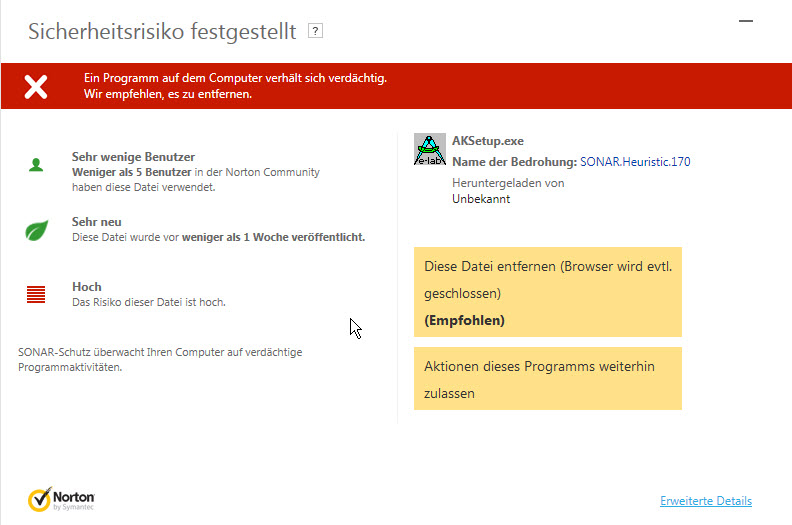This screenshot has height=525, width=792.
Task: Choose Aktionen dieses Programms weiterhin zulassen
Action: click(x=548, y=378)
